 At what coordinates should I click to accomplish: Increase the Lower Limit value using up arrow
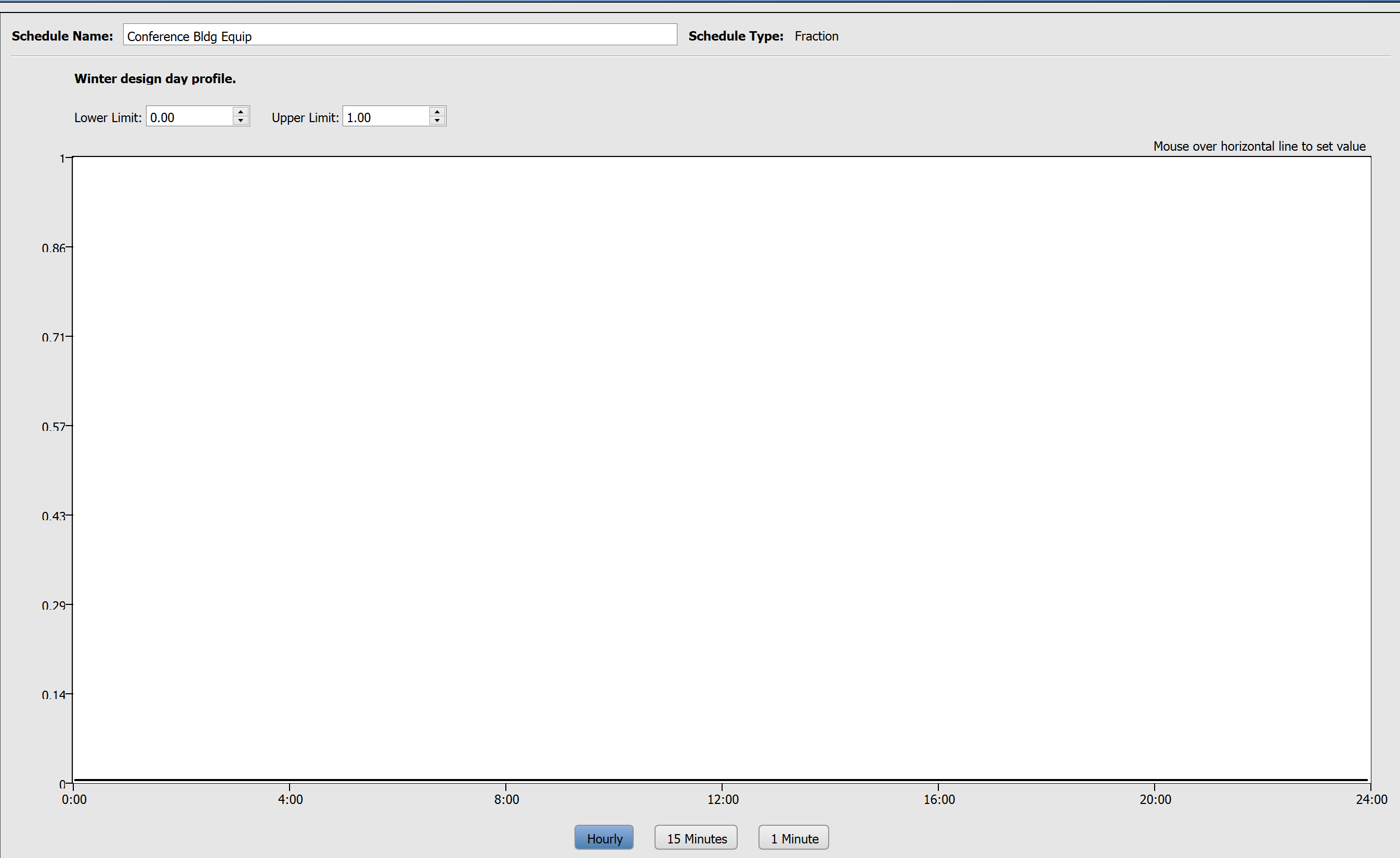click(241, 111)
